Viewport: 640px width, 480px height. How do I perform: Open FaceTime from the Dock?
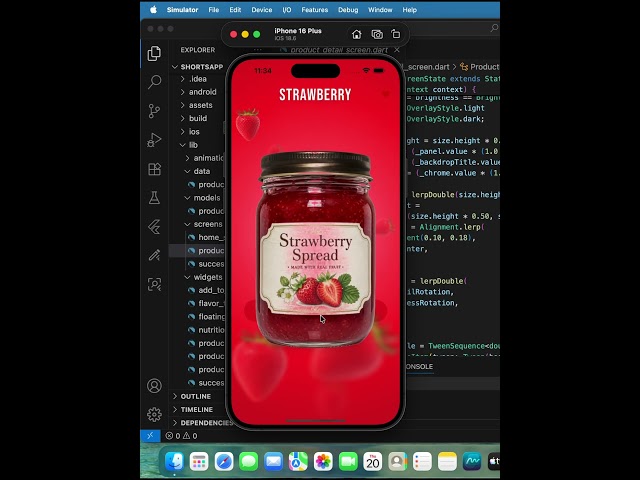click(x=348, y=462)
